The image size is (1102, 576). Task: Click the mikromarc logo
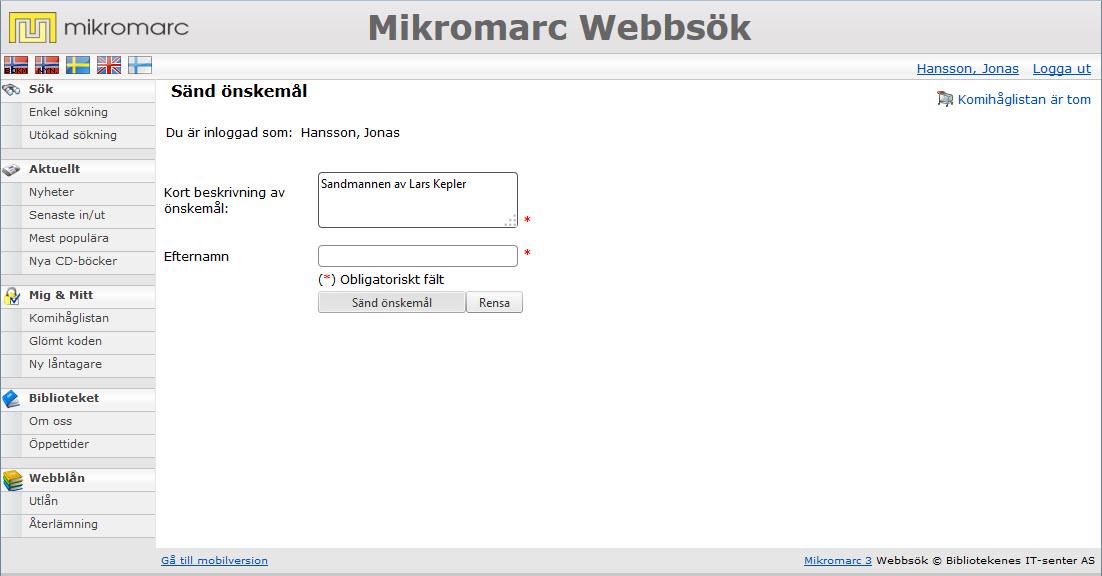(98, 28)
